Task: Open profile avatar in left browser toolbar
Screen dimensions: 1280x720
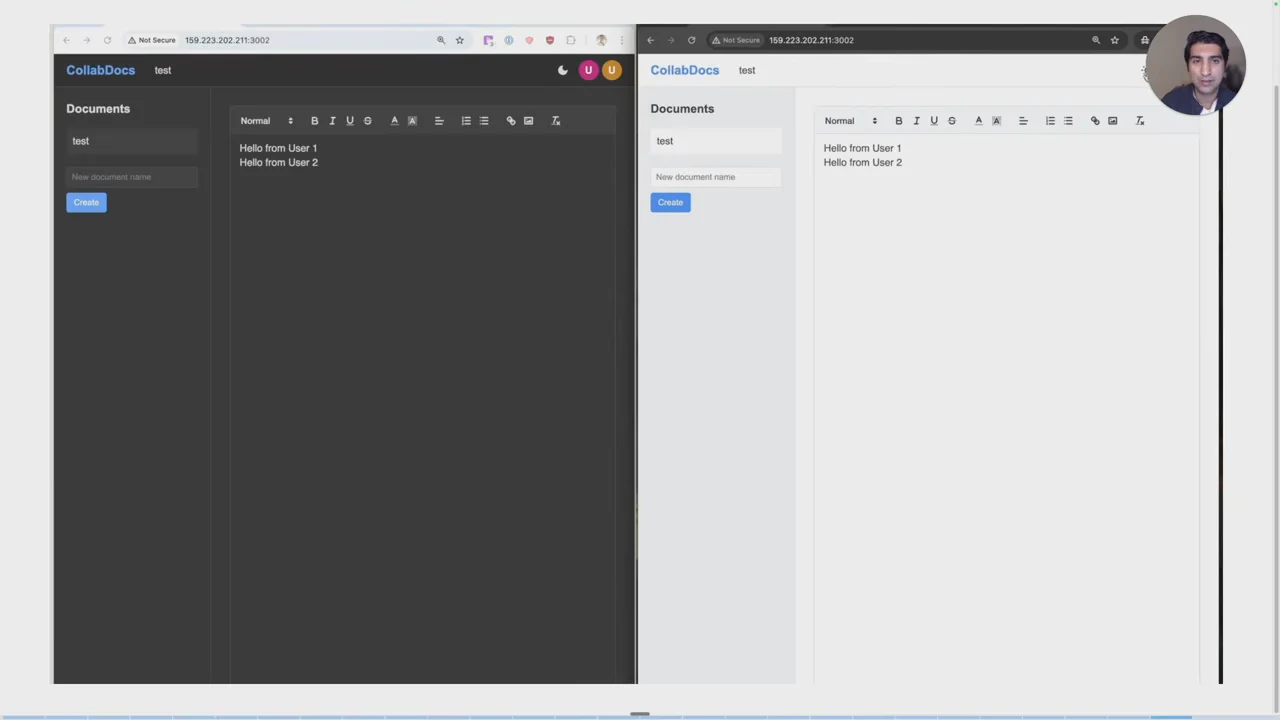Action: pos(601,40)
